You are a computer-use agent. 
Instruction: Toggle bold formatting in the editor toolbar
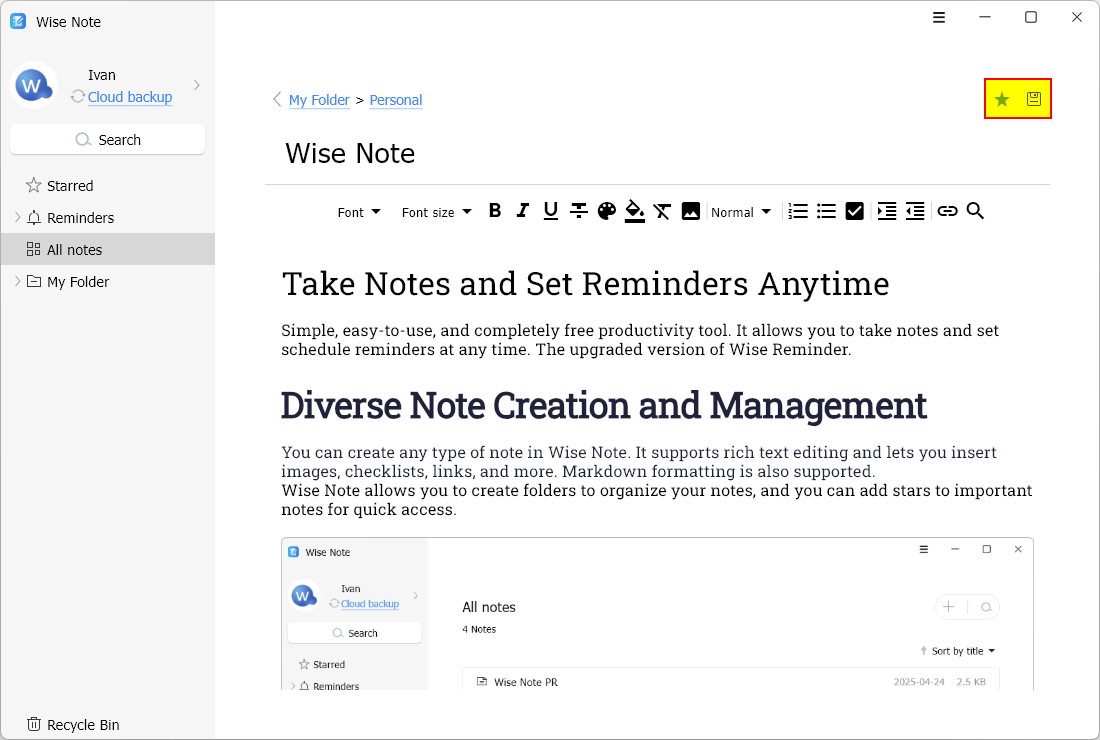(x=495, y=211)
